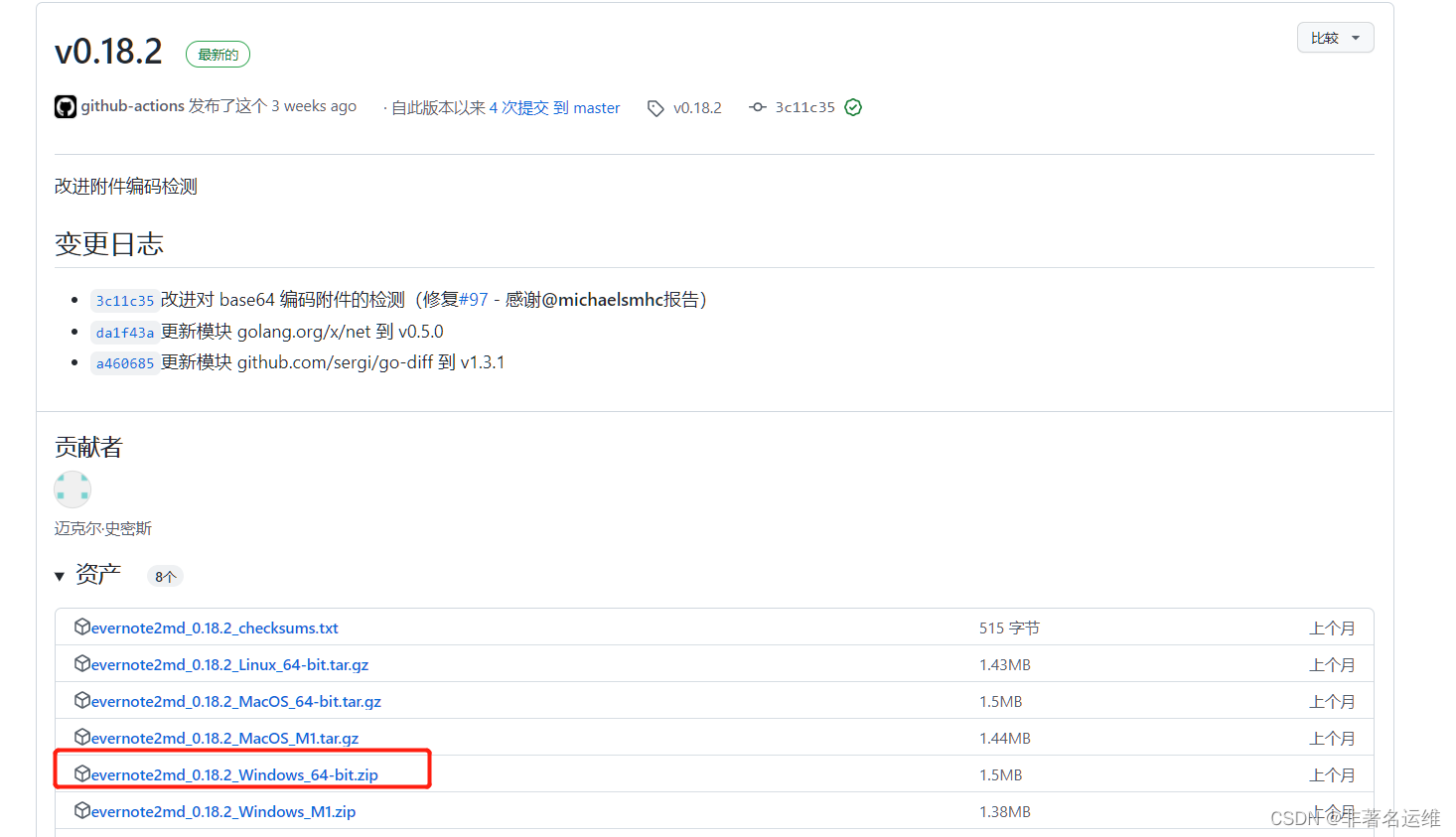Open the github-actions author link
1456x837 pixels.
pyautogui.click(x=133, y=106)
